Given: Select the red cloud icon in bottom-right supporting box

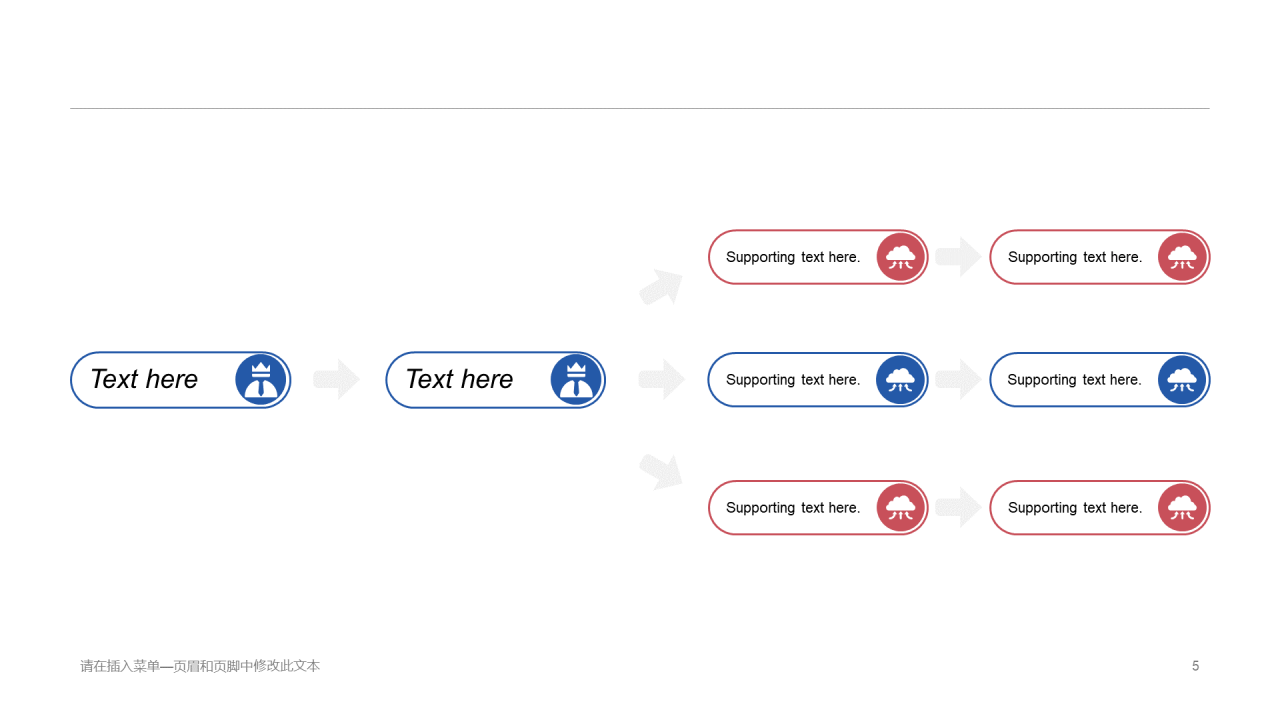Looking at the screenshot, I should tap(1182, 508).
